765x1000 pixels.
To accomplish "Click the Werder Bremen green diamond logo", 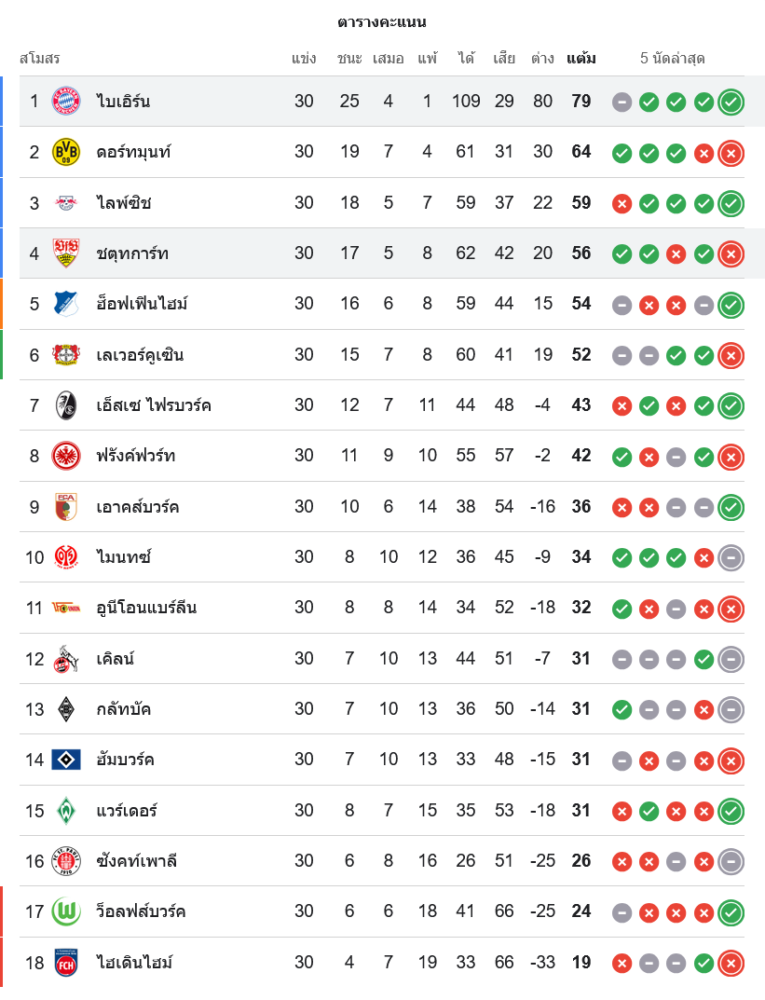I will [x=66, y=810].
